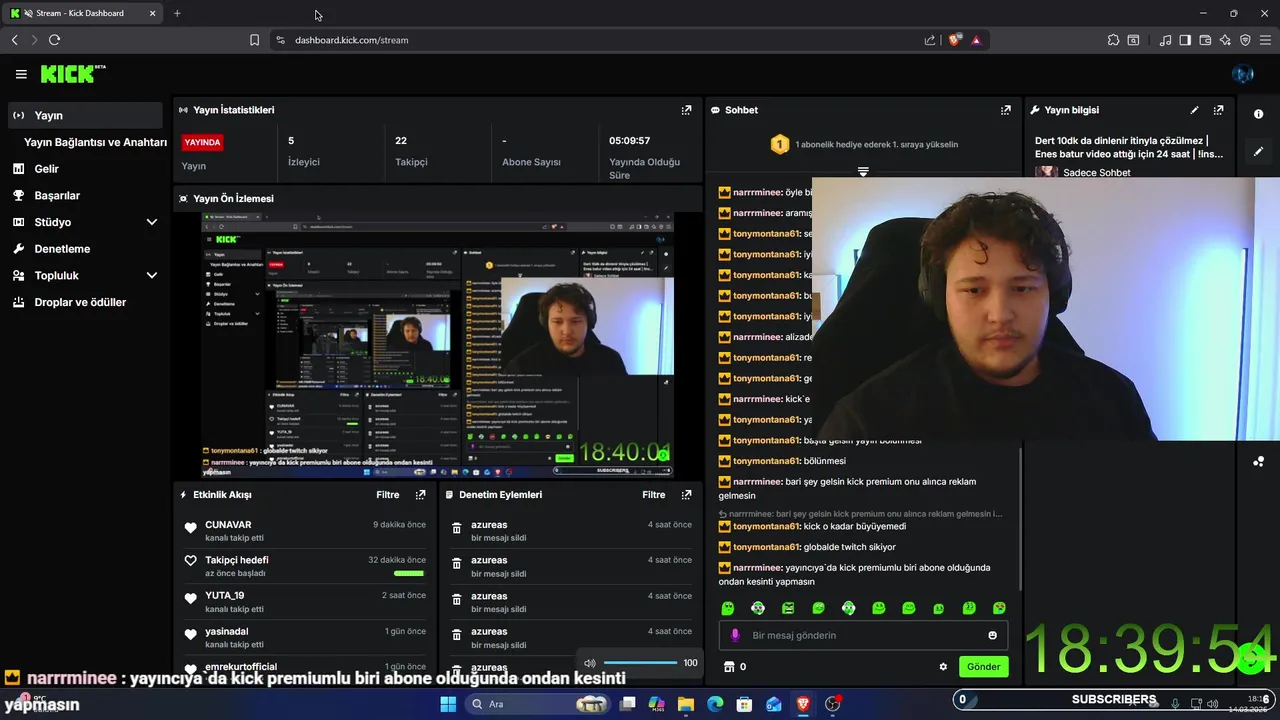Click the YAYINDA live badge
Viewport: 1280px width, 720px height.
coord(202,142)
